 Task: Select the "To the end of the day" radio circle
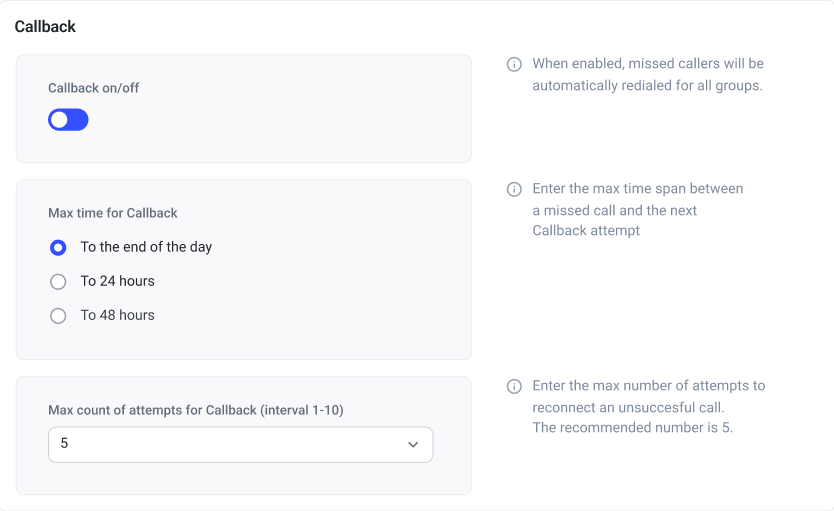pyautogui.click(x=58, y=247)
